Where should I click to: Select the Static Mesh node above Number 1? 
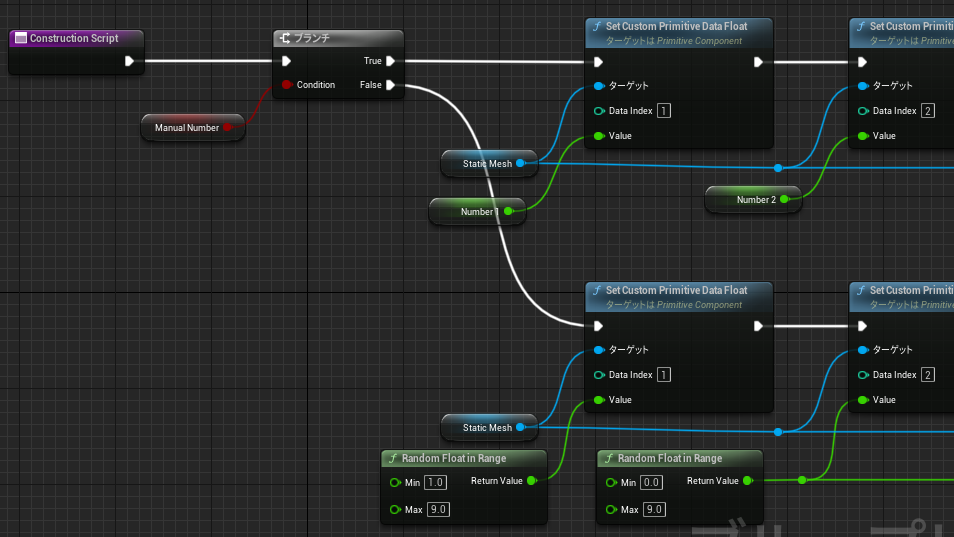tap(489, 164)
